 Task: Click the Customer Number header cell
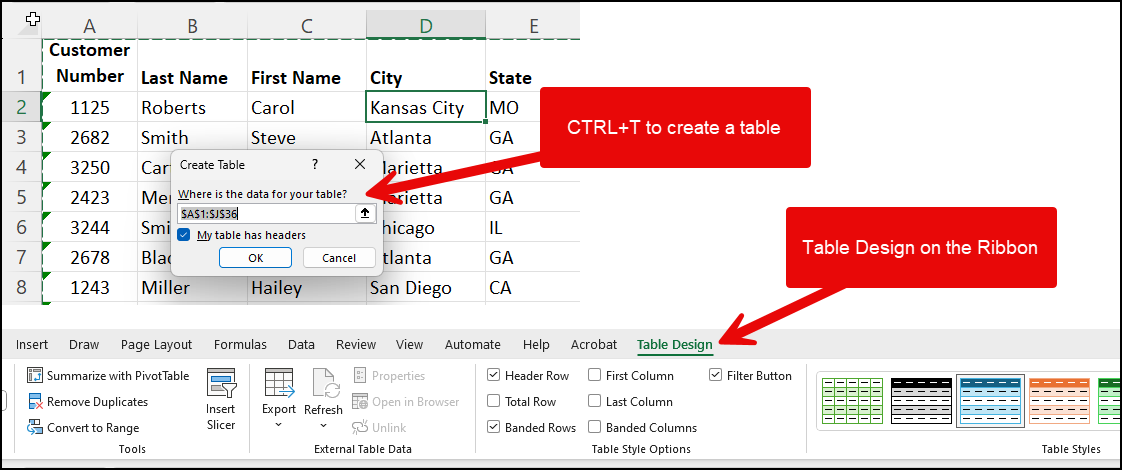(x=89, y=65)
